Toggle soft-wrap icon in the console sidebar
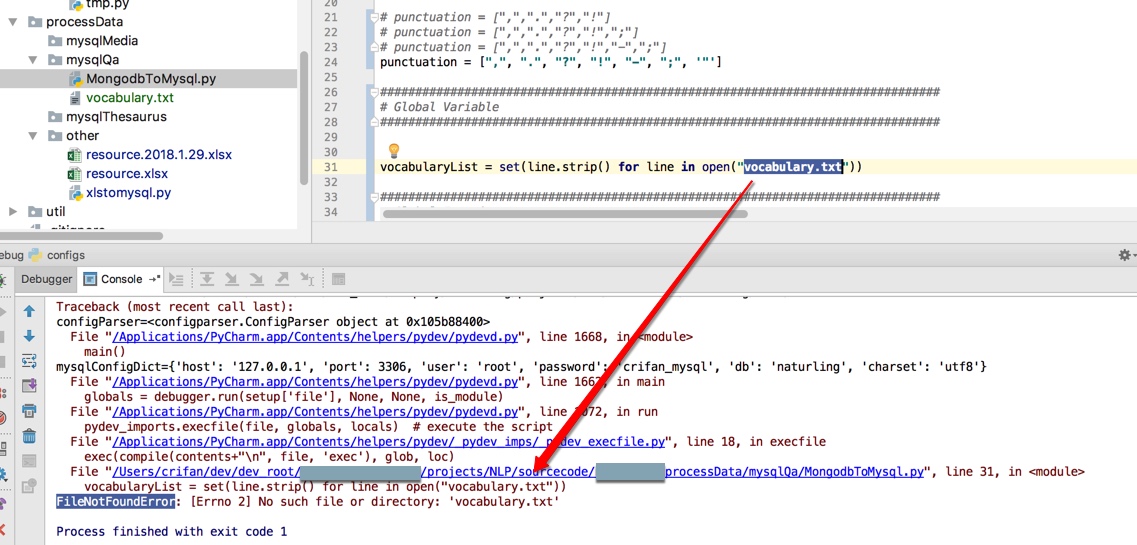 pos(29,361)
